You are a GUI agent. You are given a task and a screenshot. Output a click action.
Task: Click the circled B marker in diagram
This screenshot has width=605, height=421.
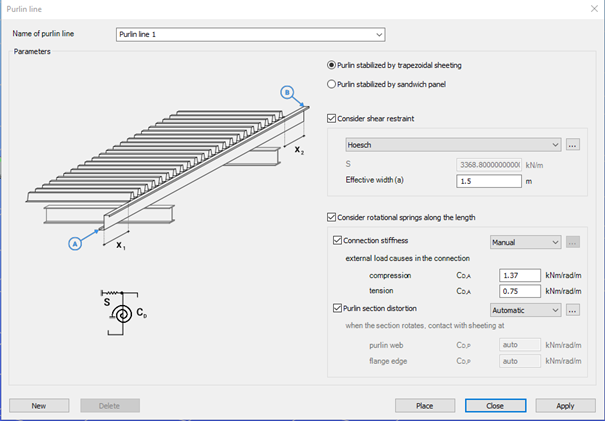point(287,93)
